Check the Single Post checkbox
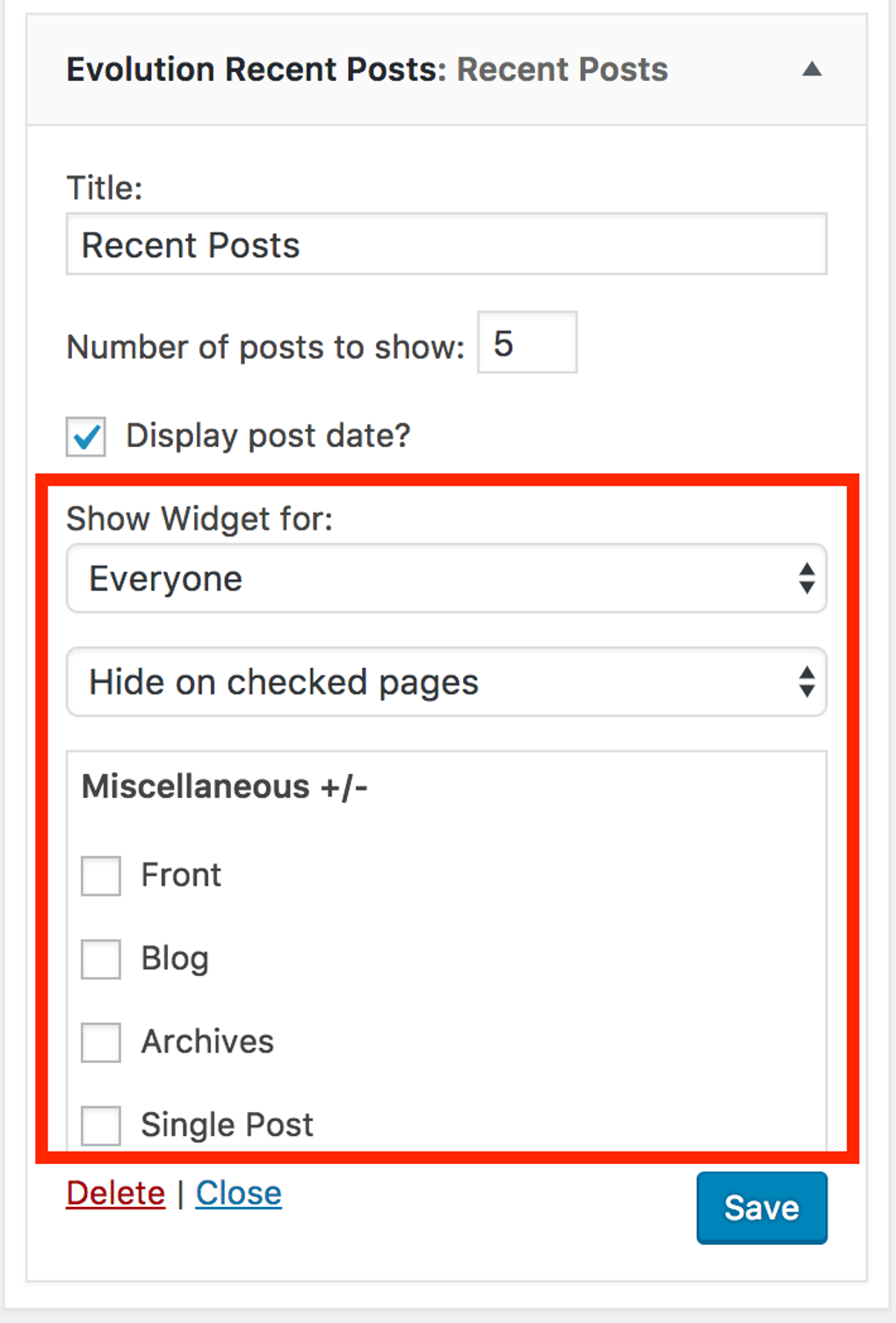Image resolution: width=896 pixels, height=1323 pixels. tap(99, 1125)
